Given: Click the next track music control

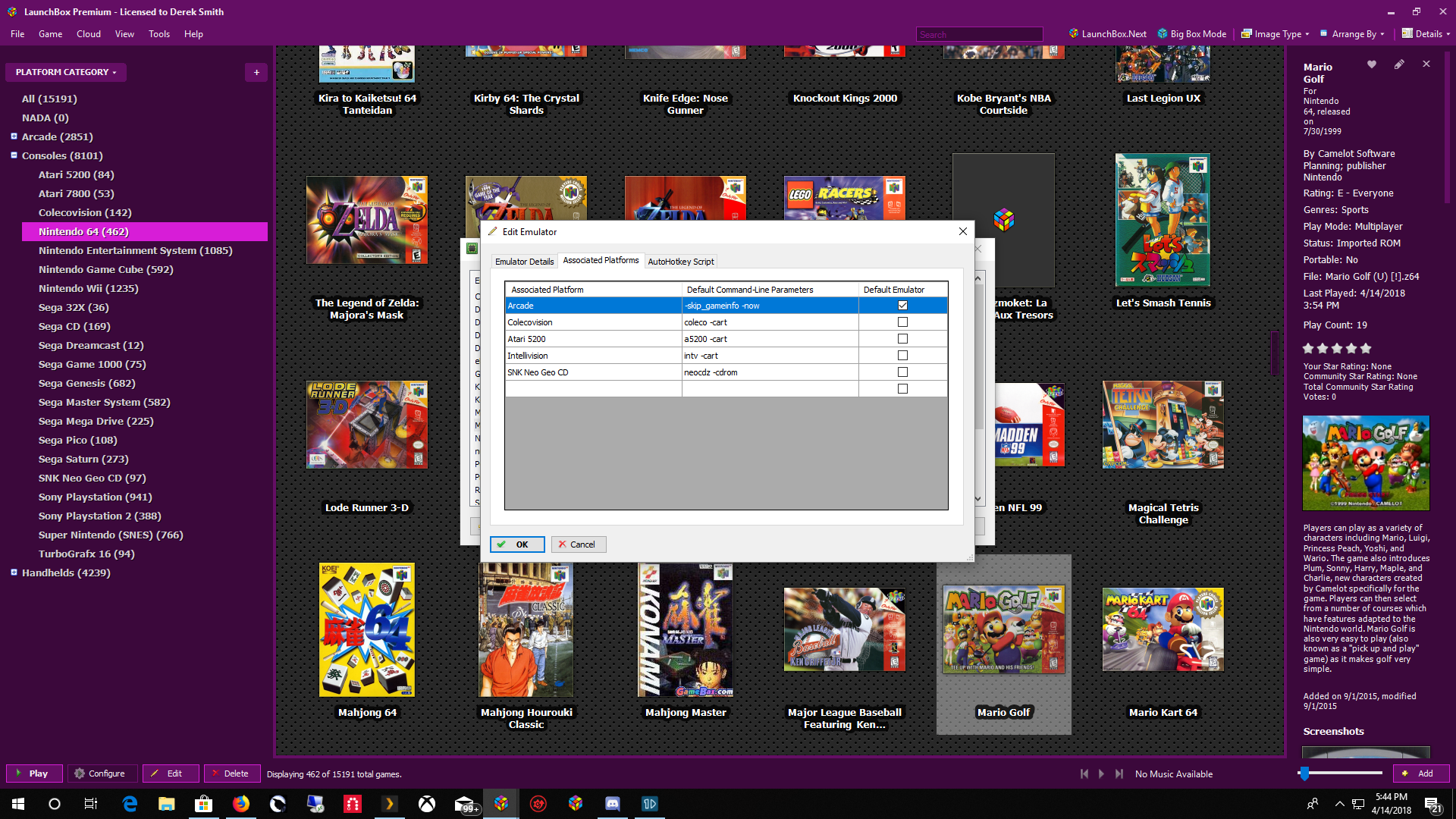Looking at the screenshot, I should 1119,773.
